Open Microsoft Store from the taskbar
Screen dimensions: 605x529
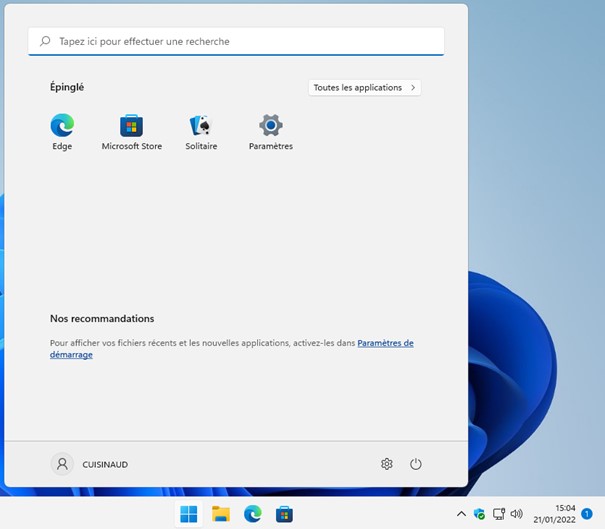[284, 514]
